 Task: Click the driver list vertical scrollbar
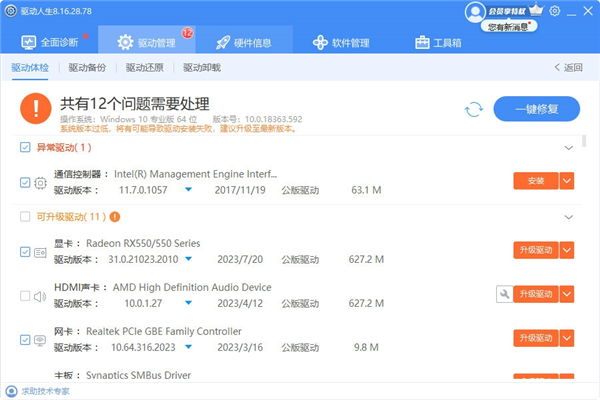(x=584, y=140)
